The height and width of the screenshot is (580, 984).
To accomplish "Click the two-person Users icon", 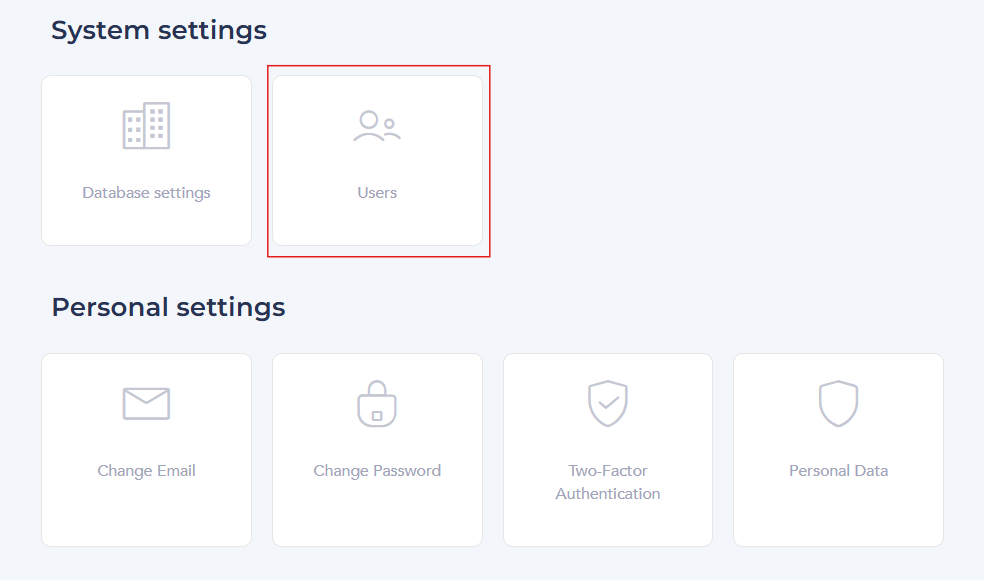I will [377, 126].
